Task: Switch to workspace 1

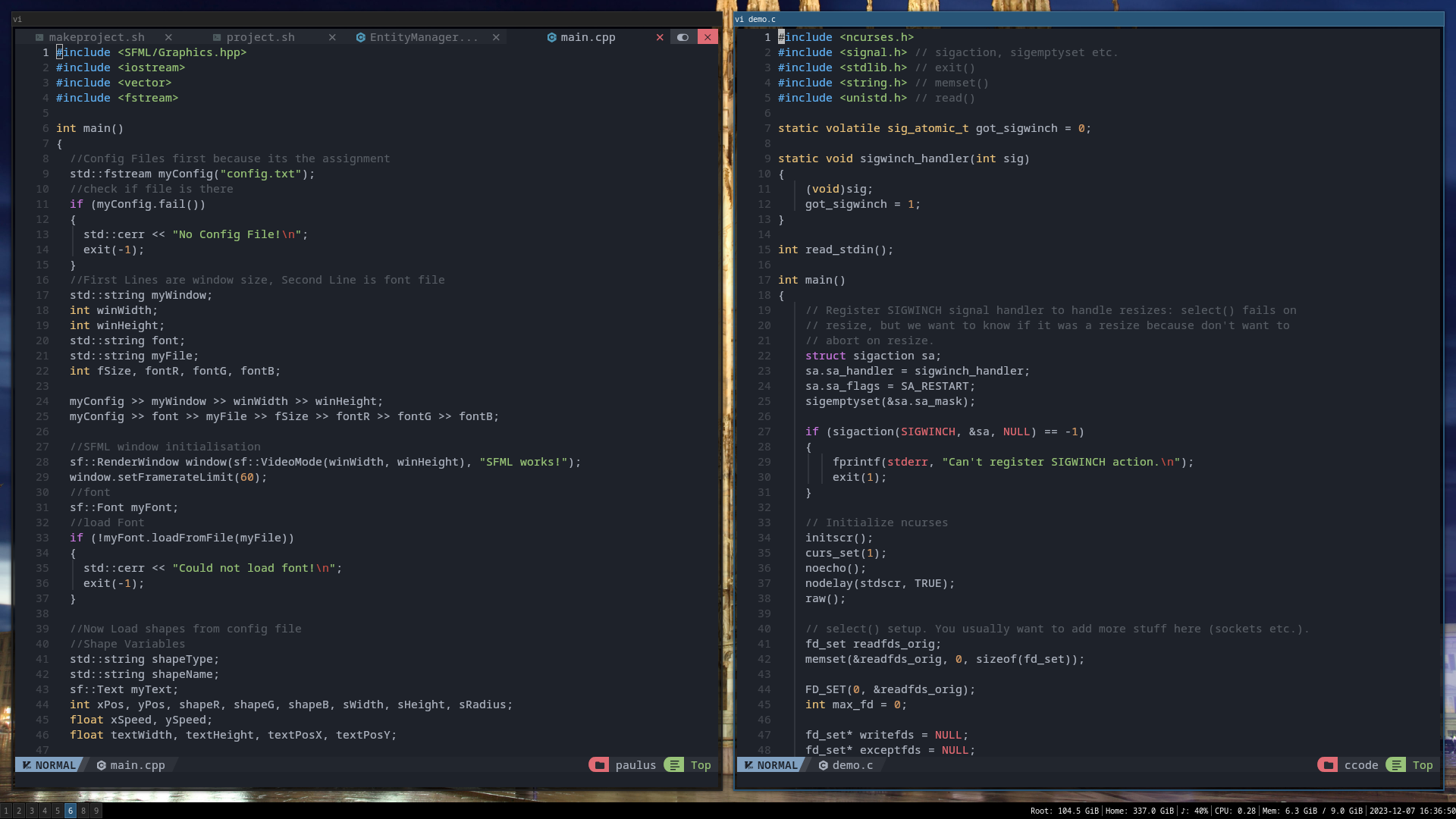Action: pos(6,811)
